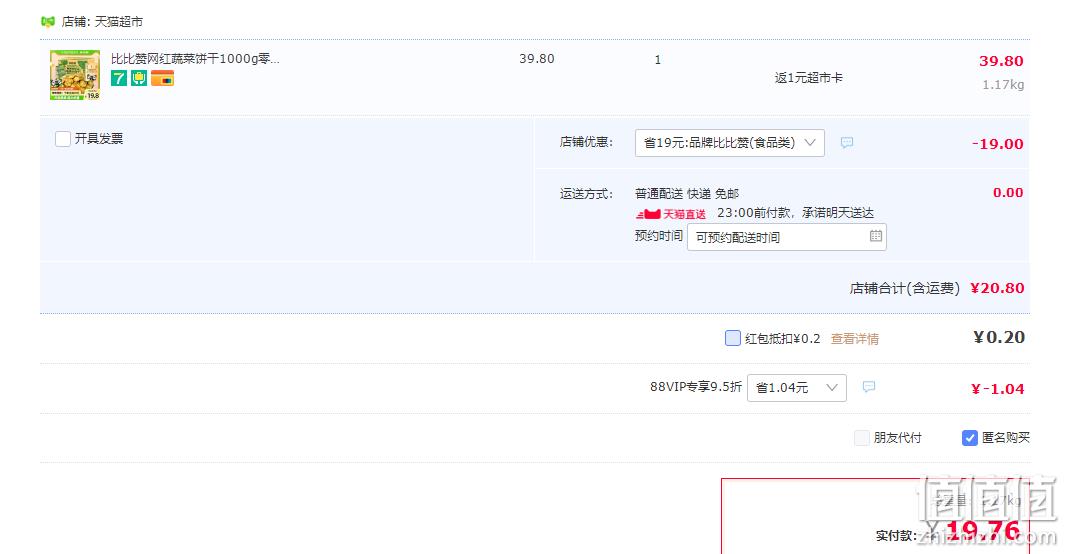The image size is (1066, 554).
Task: Click the comment icon beside store discount
Action: [x=846, y=143]
